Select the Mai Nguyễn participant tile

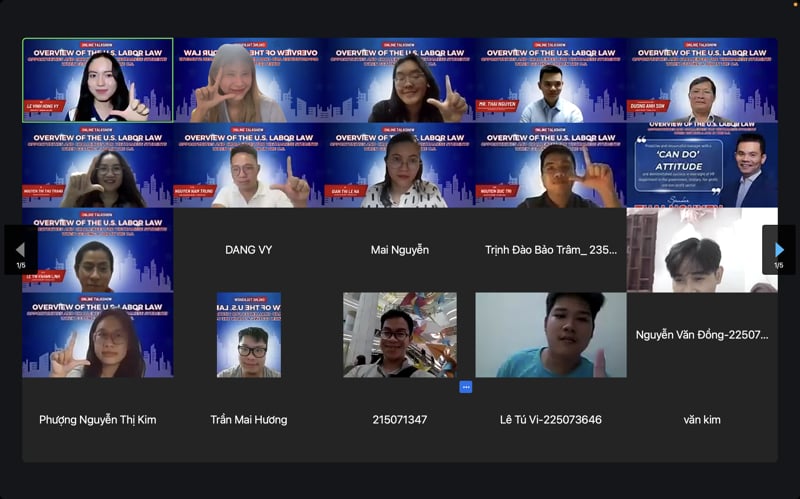pyautogui.click(x=399, y=250)
